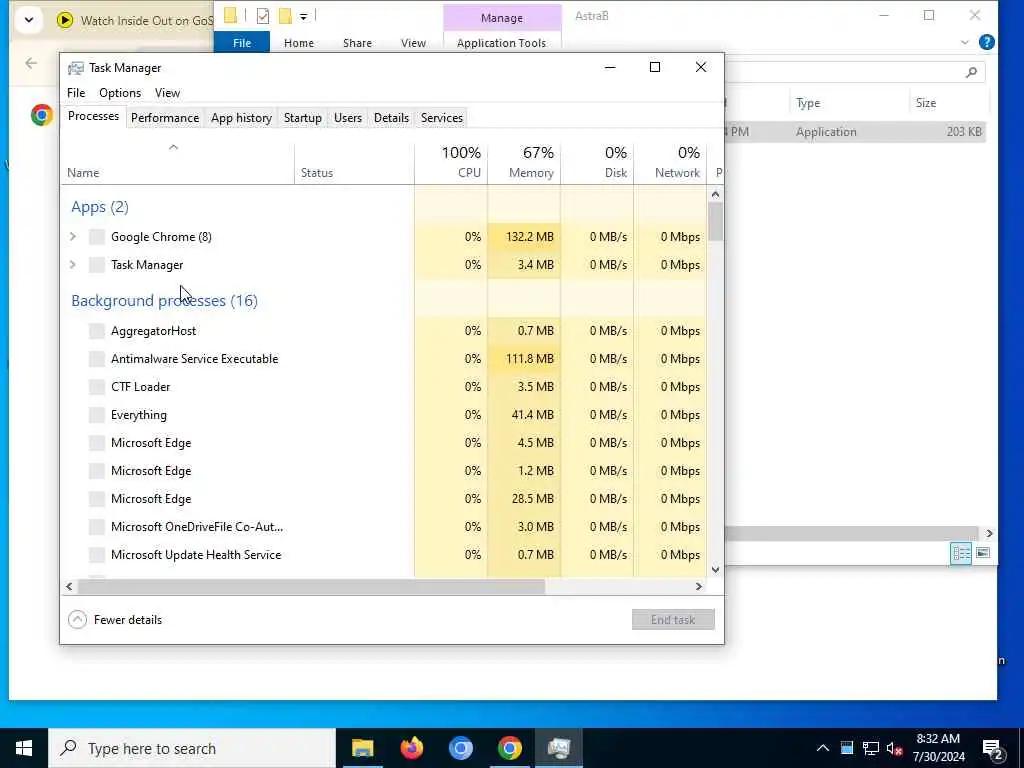Sort processes by Disk column
This screenshot has width=1024, height=768.
(598, 162)
